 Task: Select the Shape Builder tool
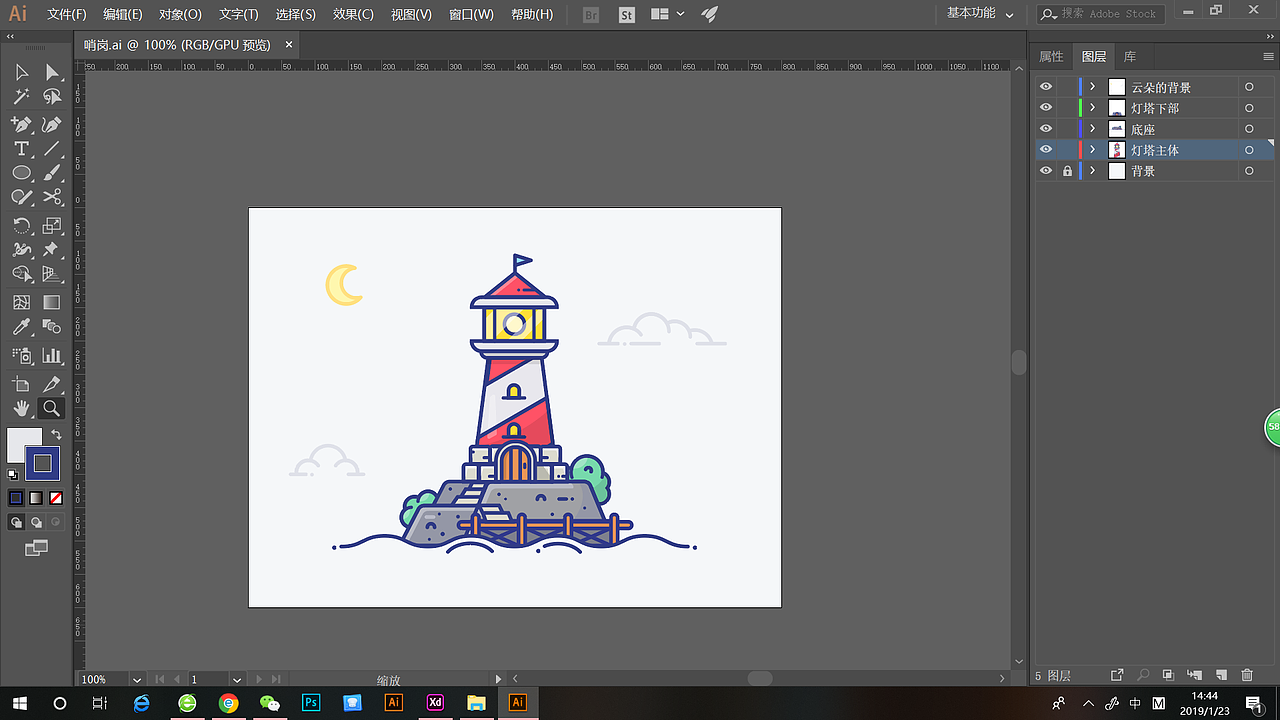(21, 274)
